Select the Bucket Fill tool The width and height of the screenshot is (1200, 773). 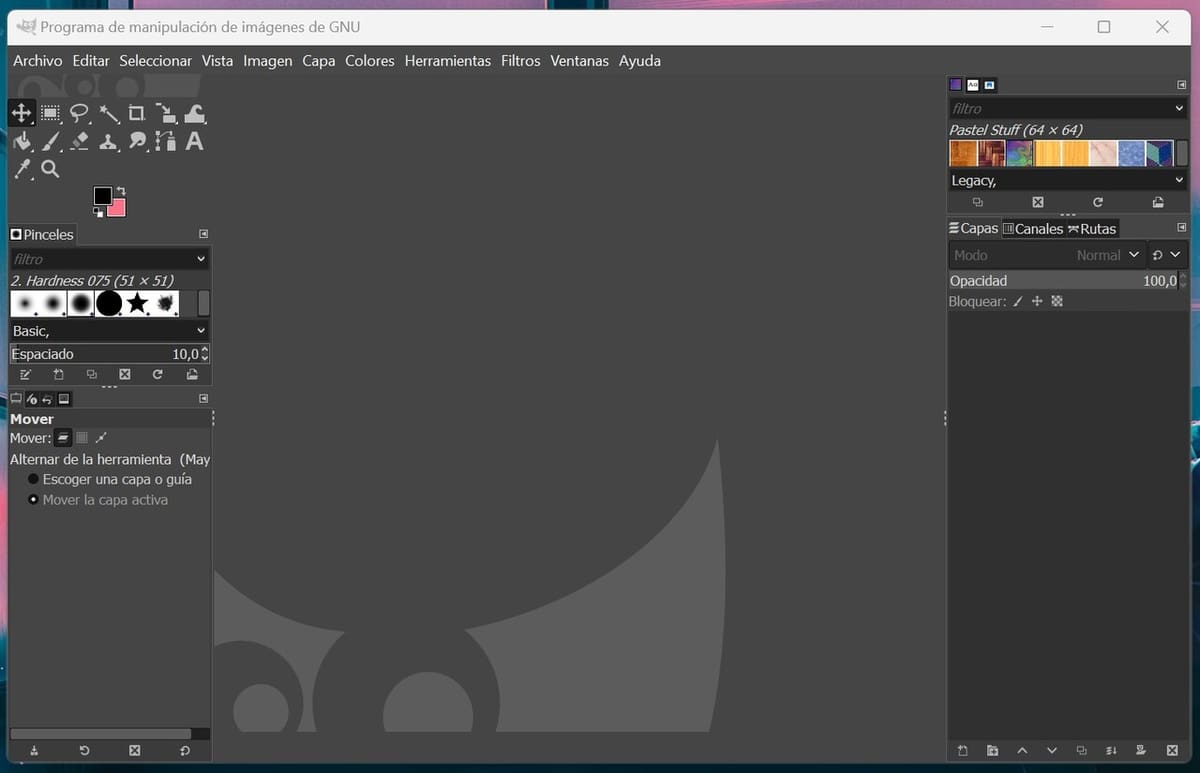click(x=22, y=141)
